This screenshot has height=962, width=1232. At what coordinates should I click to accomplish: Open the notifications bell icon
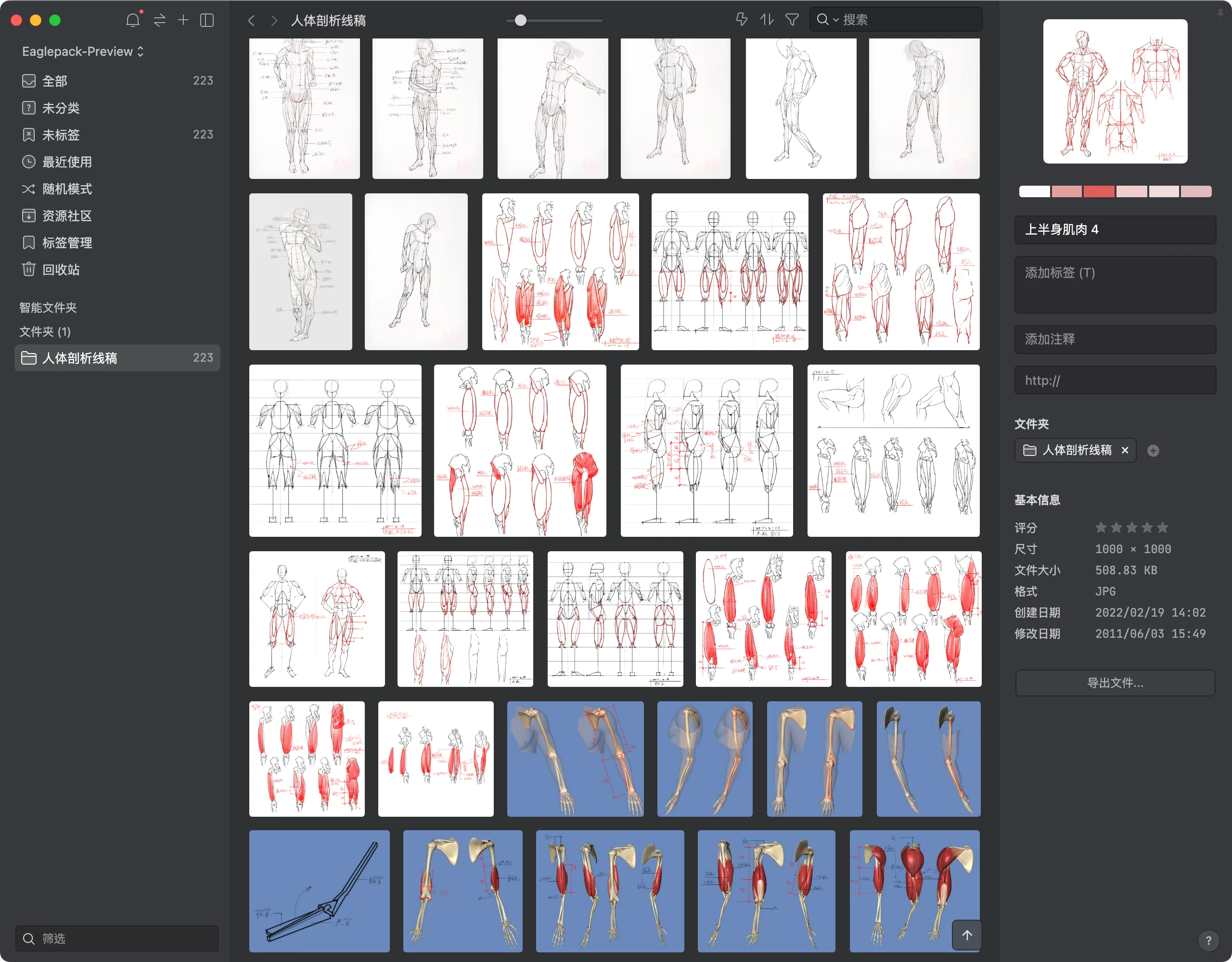[x=132, y=20]
